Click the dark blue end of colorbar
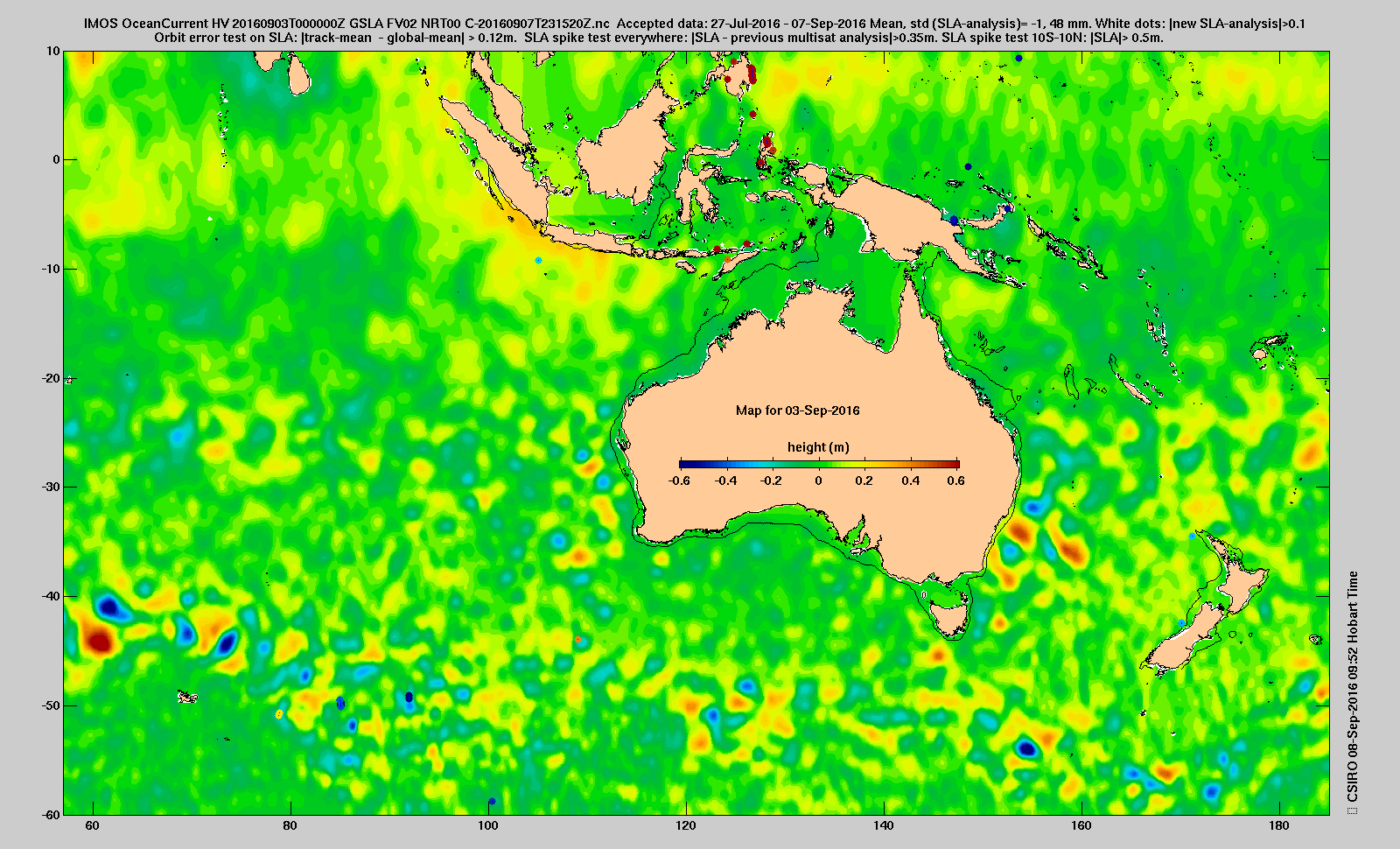 click(x=685, y=464)
